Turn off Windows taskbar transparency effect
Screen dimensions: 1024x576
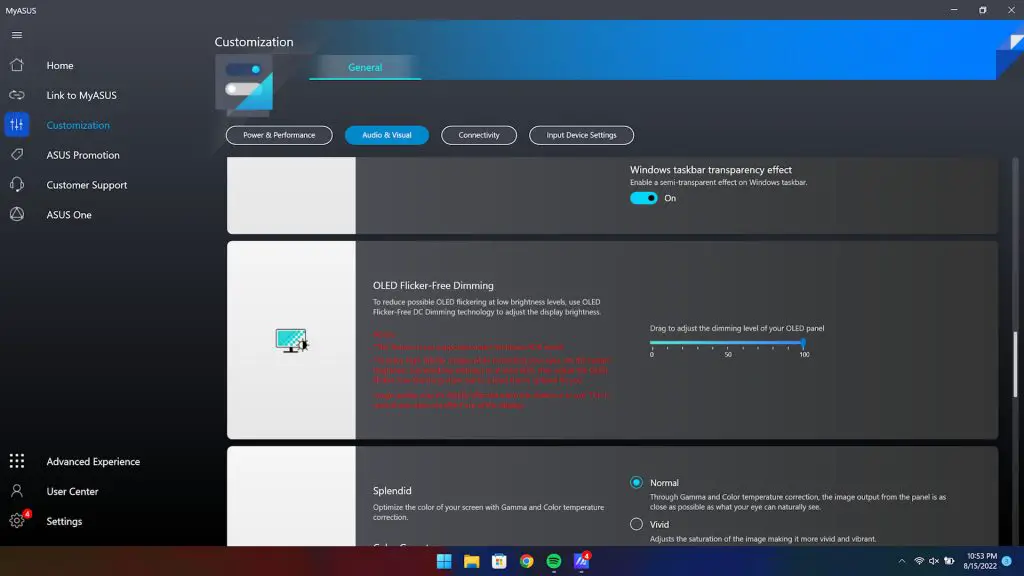pos(643,198)
